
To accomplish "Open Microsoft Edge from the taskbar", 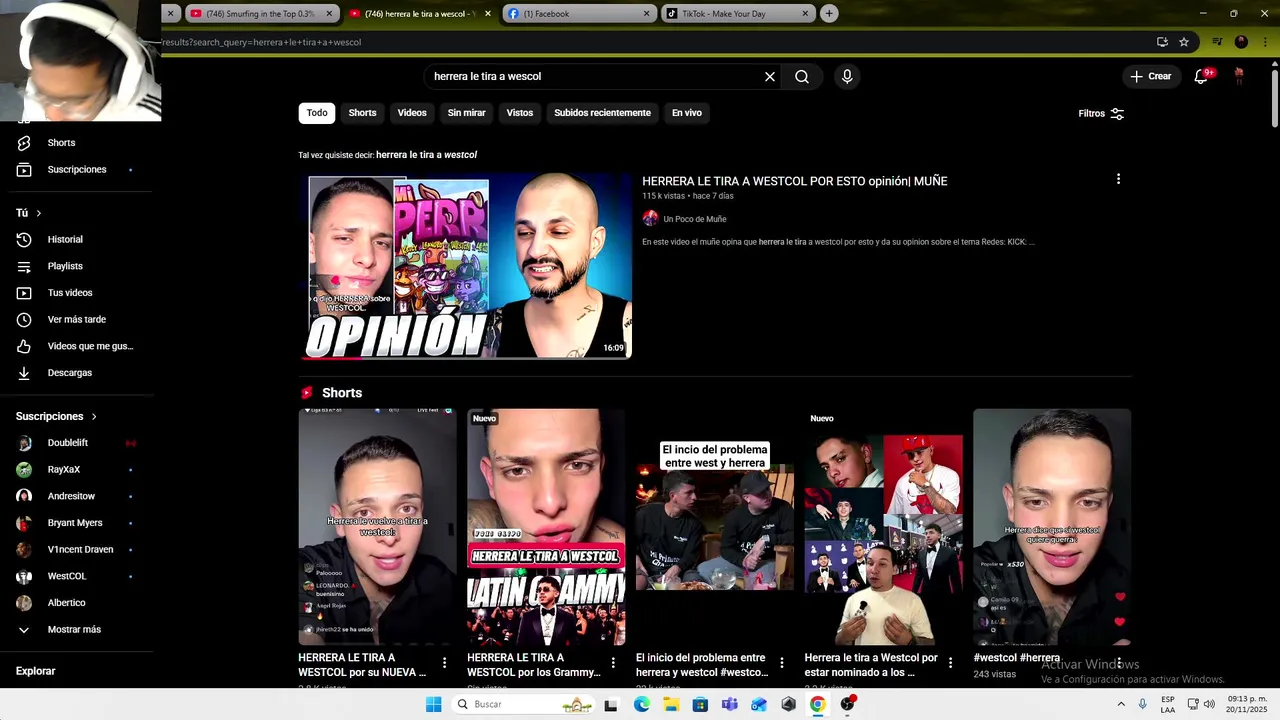I will 642,705.
